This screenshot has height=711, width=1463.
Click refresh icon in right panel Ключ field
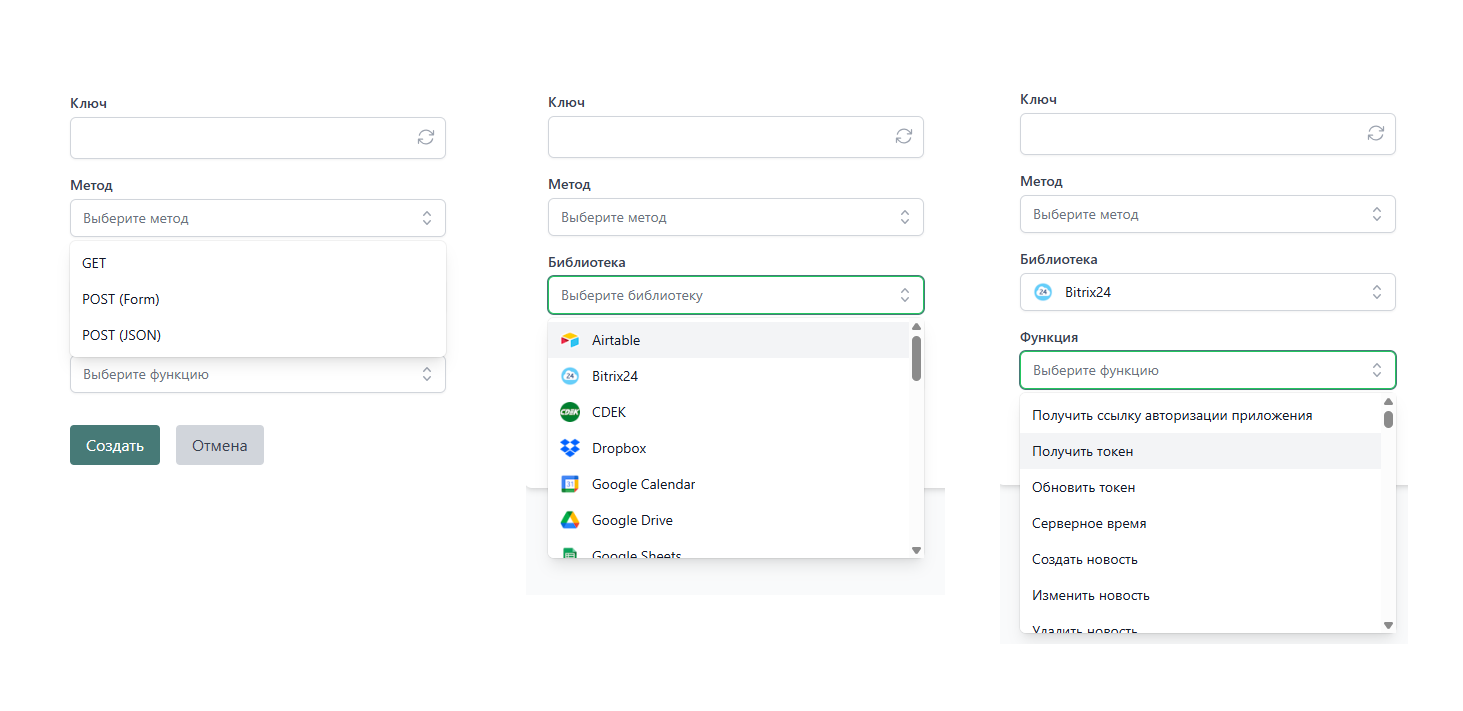coord(1376,133)
